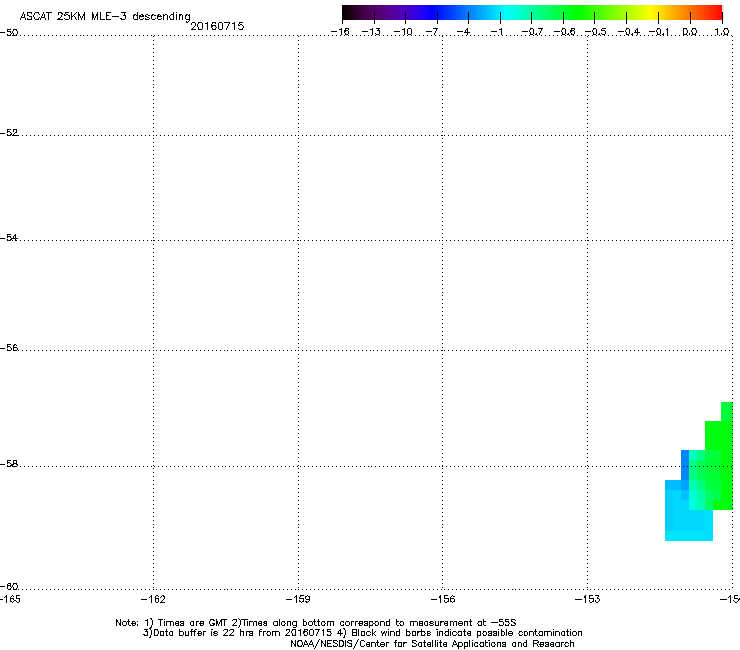Click the '-16' color scale label
Screen dimensions: 740x650
(340, 32)
